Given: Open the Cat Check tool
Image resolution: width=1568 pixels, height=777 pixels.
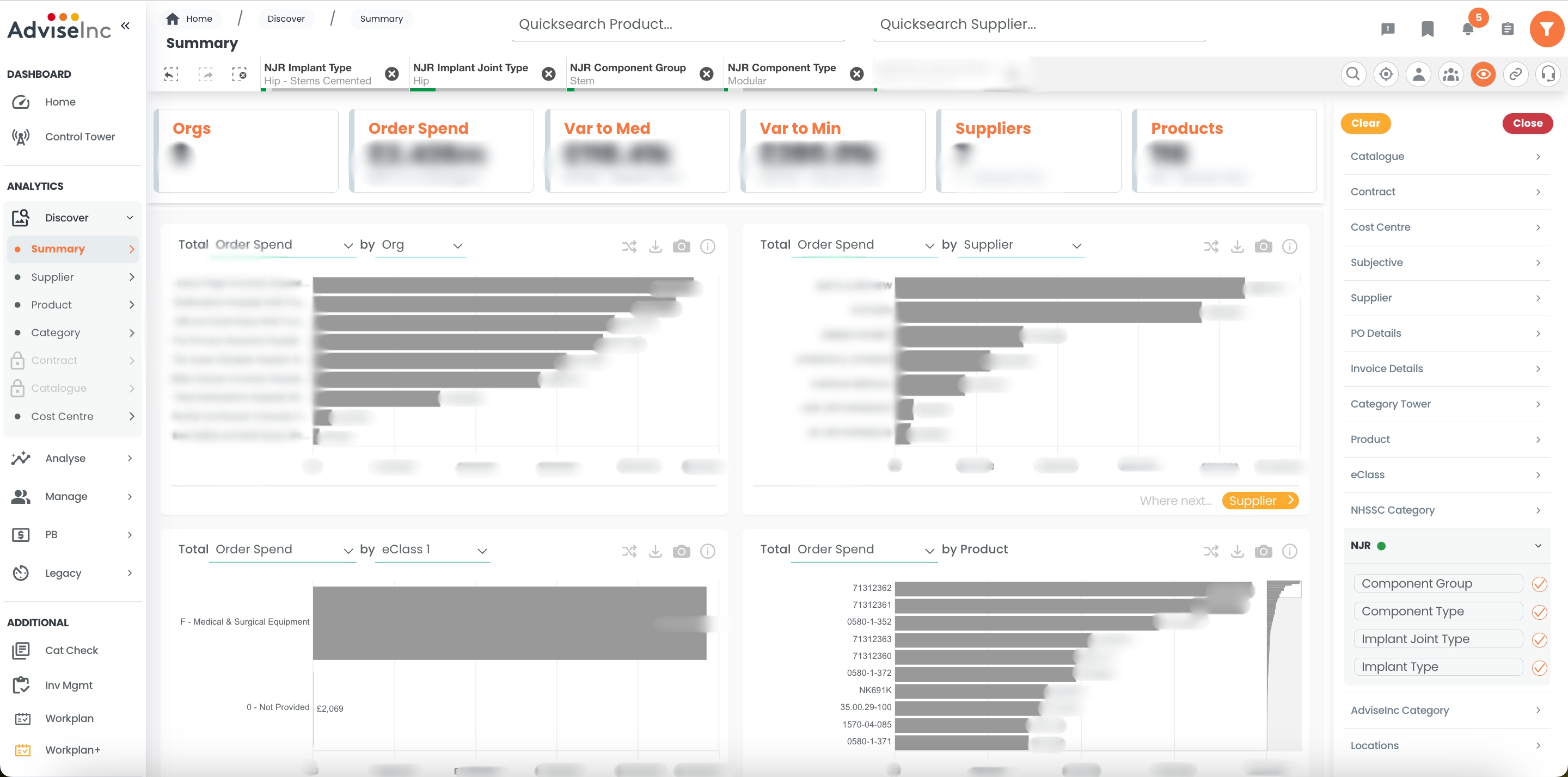Looking at the screenshot, I should pyautogui.click(x=73, y=650).
